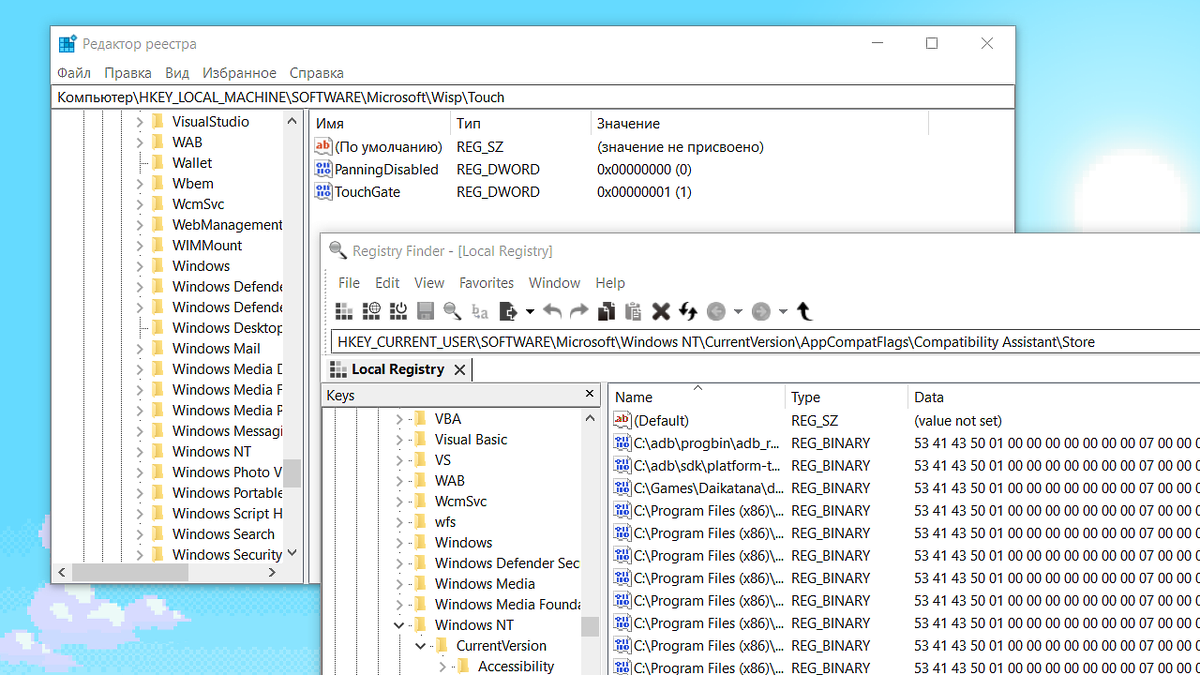
Task: Go forward using the round right-arrow icon
Action: point(761,312)
